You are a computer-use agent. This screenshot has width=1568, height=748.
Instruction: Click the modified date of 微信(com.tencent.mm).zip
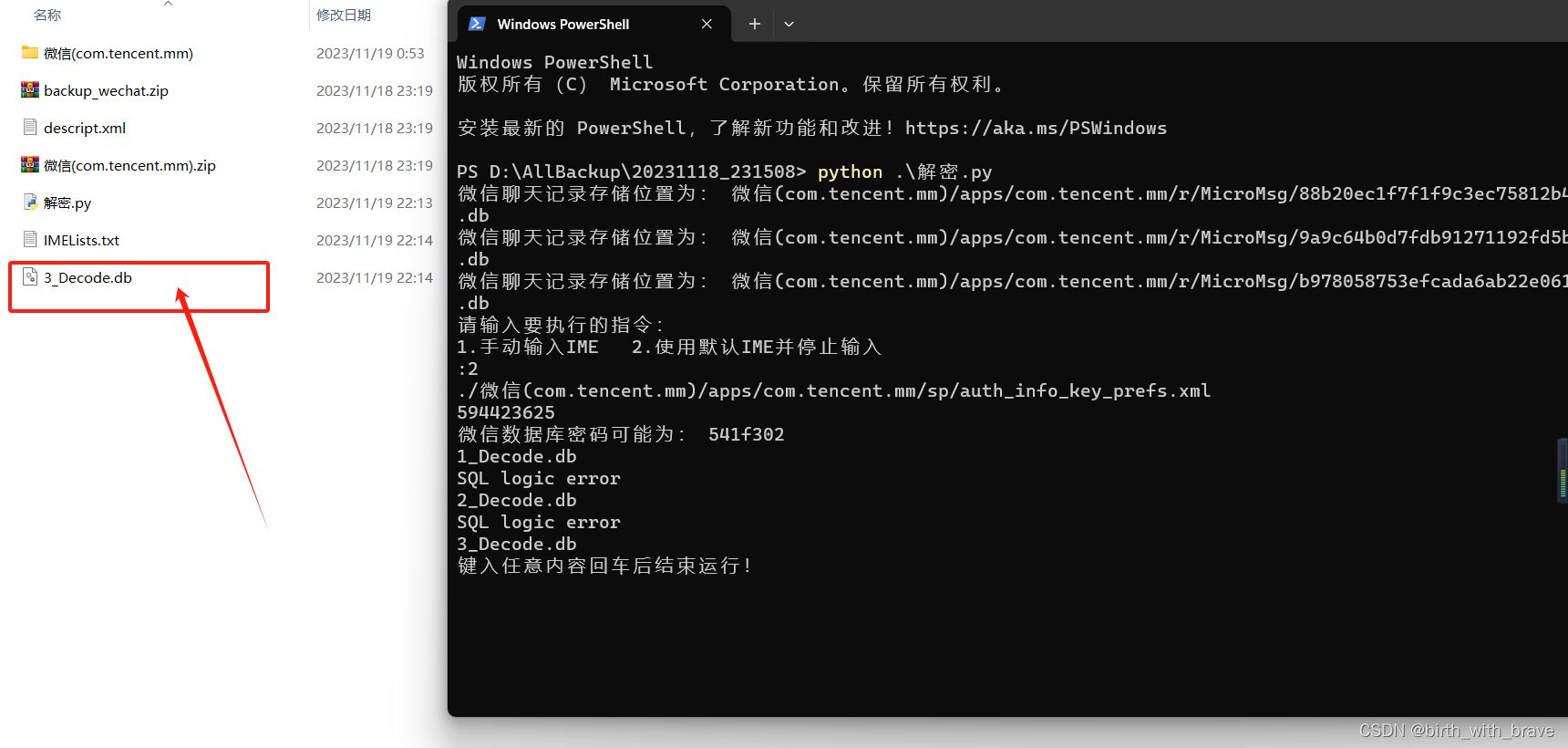tap(375, 165)
